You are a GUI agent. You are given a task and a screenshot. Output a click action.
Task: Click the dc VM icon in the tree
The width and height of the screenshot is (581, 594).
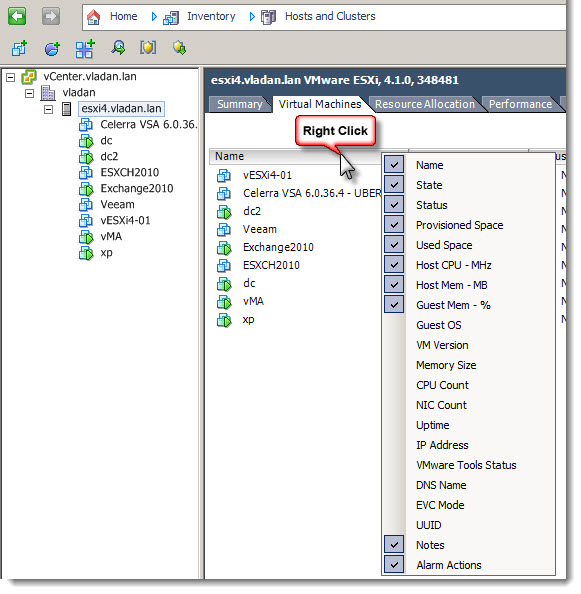(86, 141)
